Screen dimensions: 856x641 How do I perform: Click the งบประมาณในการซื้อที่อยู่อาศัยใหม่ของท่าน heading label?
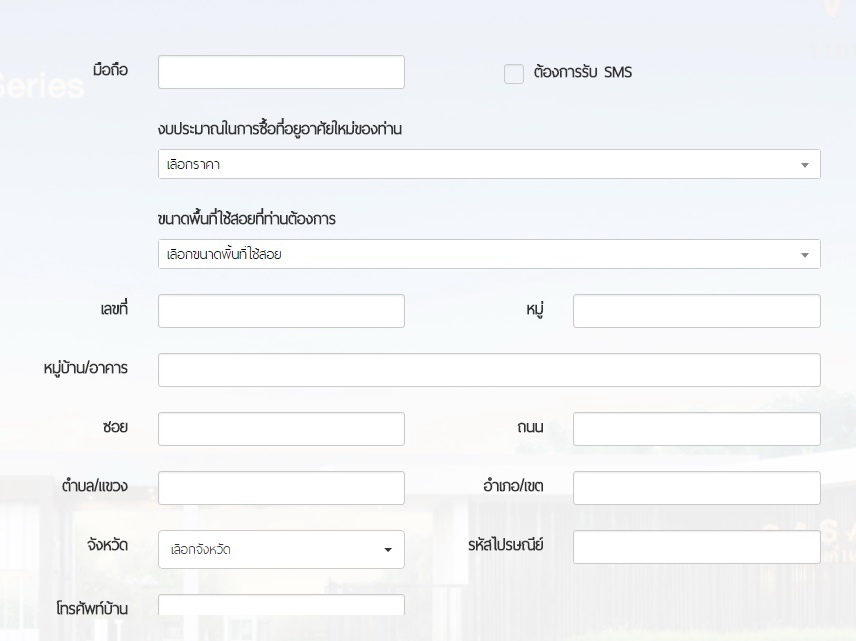click(280, 129)
